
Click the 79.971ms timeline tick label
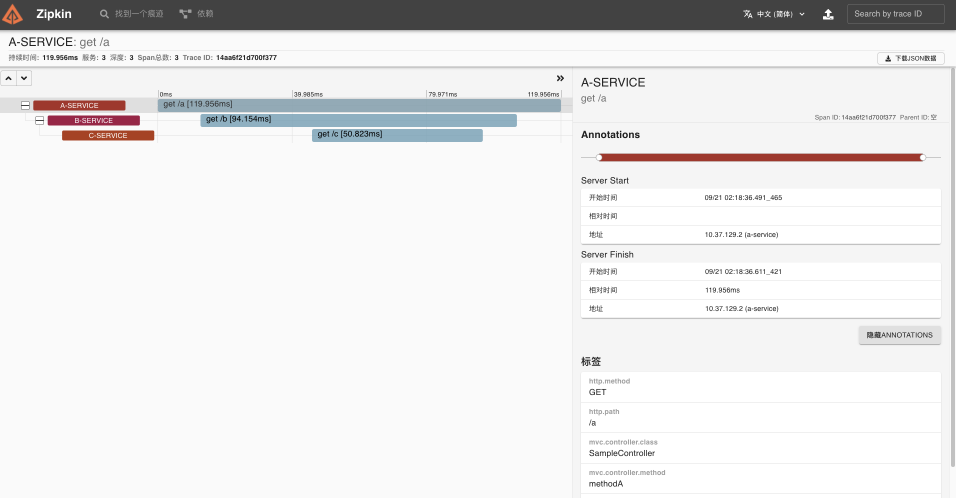(x=443, y=94)
